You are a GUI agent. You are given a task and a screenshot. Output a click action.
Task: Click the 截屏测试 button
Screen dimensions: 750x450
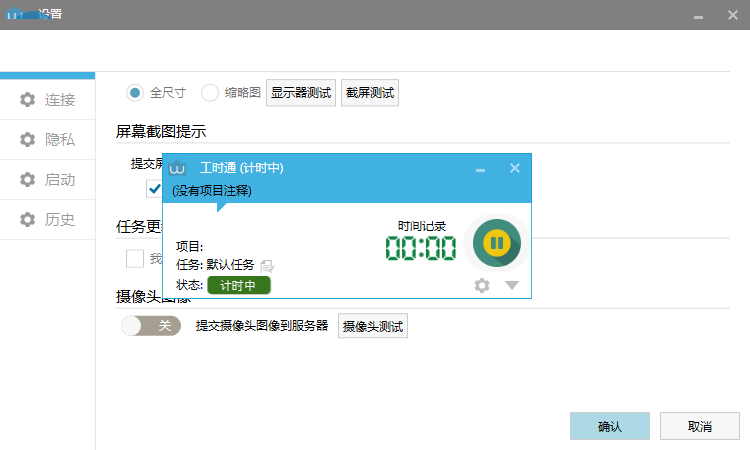pyautogui.click(x=370, y=93)
